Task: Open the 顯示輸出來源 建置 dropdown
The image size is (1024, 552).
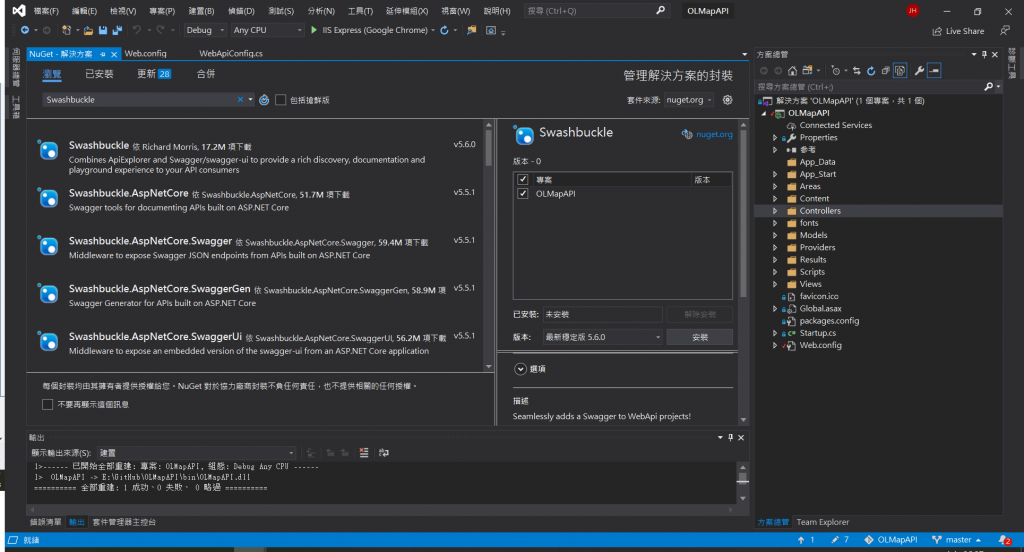Action: click(197, 453)
